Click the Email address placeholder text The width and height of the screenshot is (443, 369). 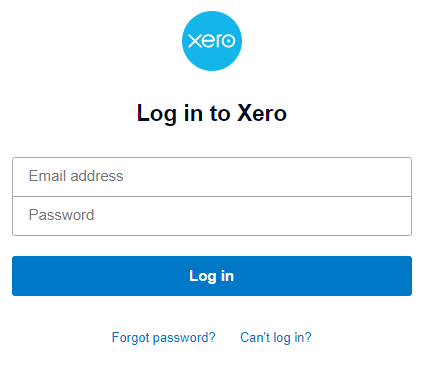[76, 176]
